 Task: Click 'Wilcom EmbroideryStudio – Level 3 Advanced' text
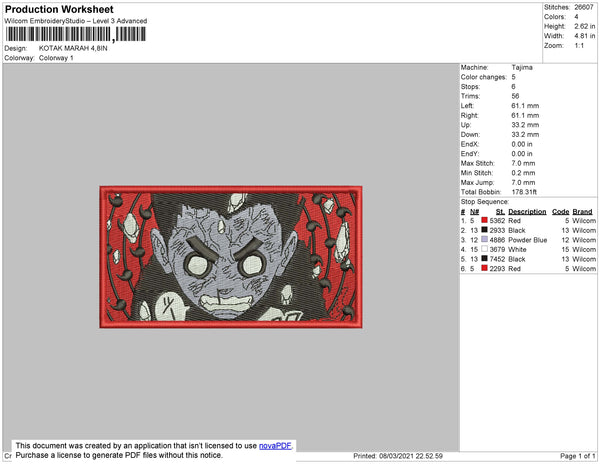[76, 21]
